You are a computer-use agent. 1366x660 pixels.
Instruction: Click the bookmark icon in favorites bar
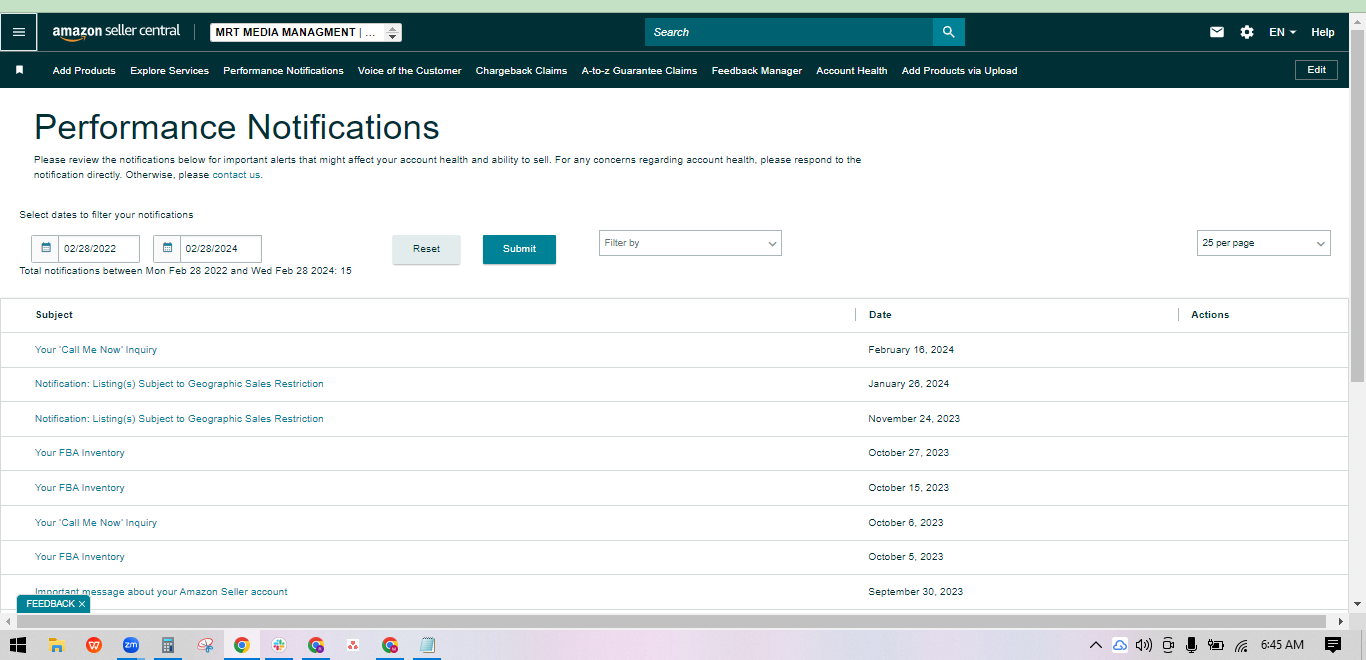(19, 70)
